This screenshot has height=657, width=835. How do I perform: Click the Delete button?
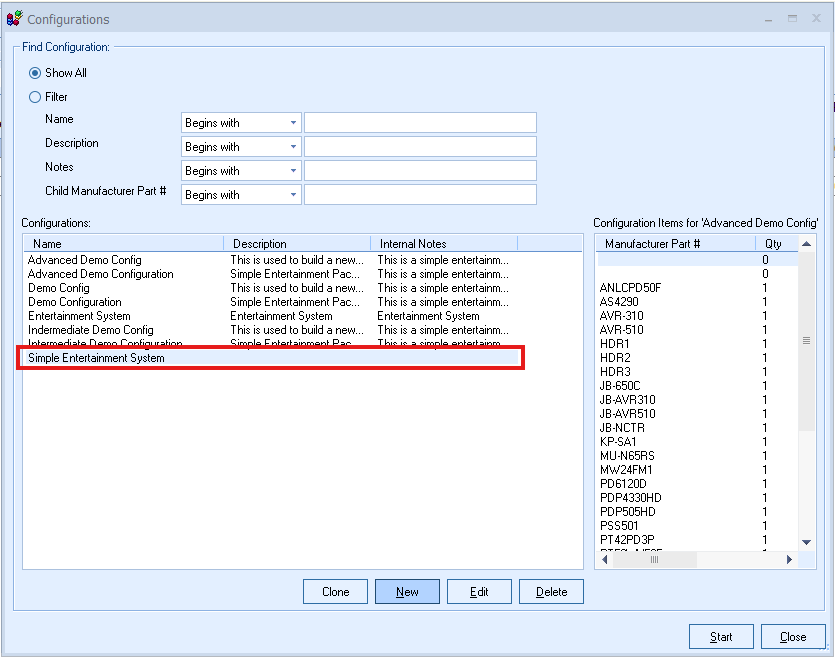[551, 592]
